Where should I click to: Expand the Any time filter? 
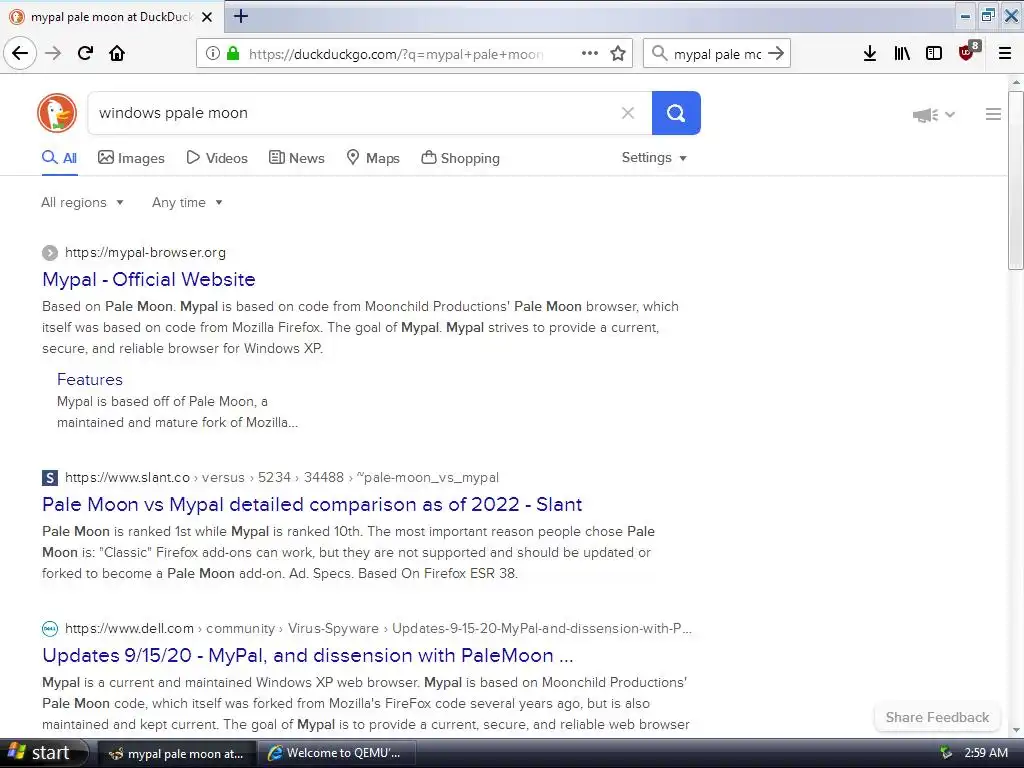click(187, 202)
